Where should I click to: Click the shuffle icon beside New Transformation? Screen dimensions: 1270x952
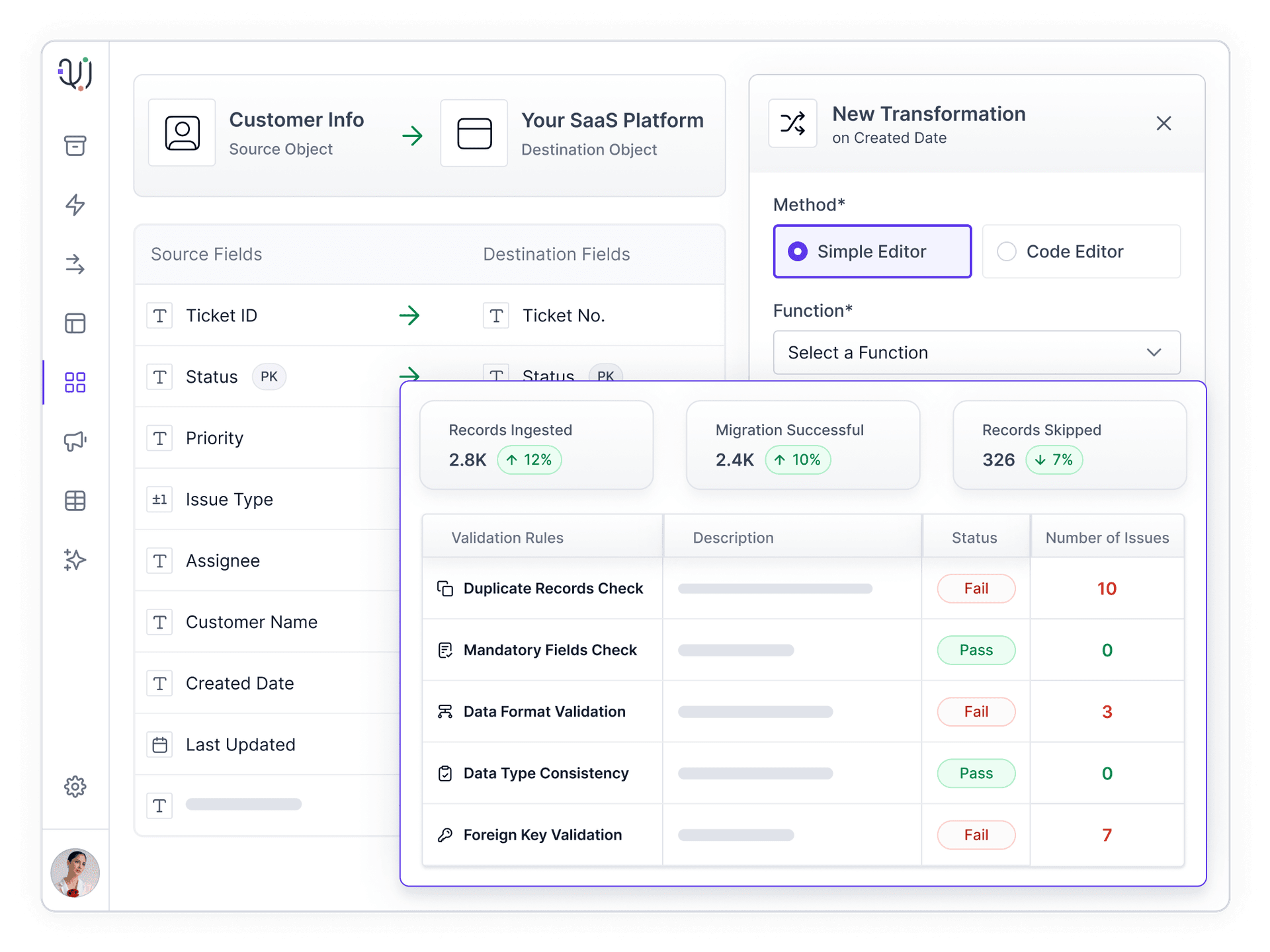792,124
